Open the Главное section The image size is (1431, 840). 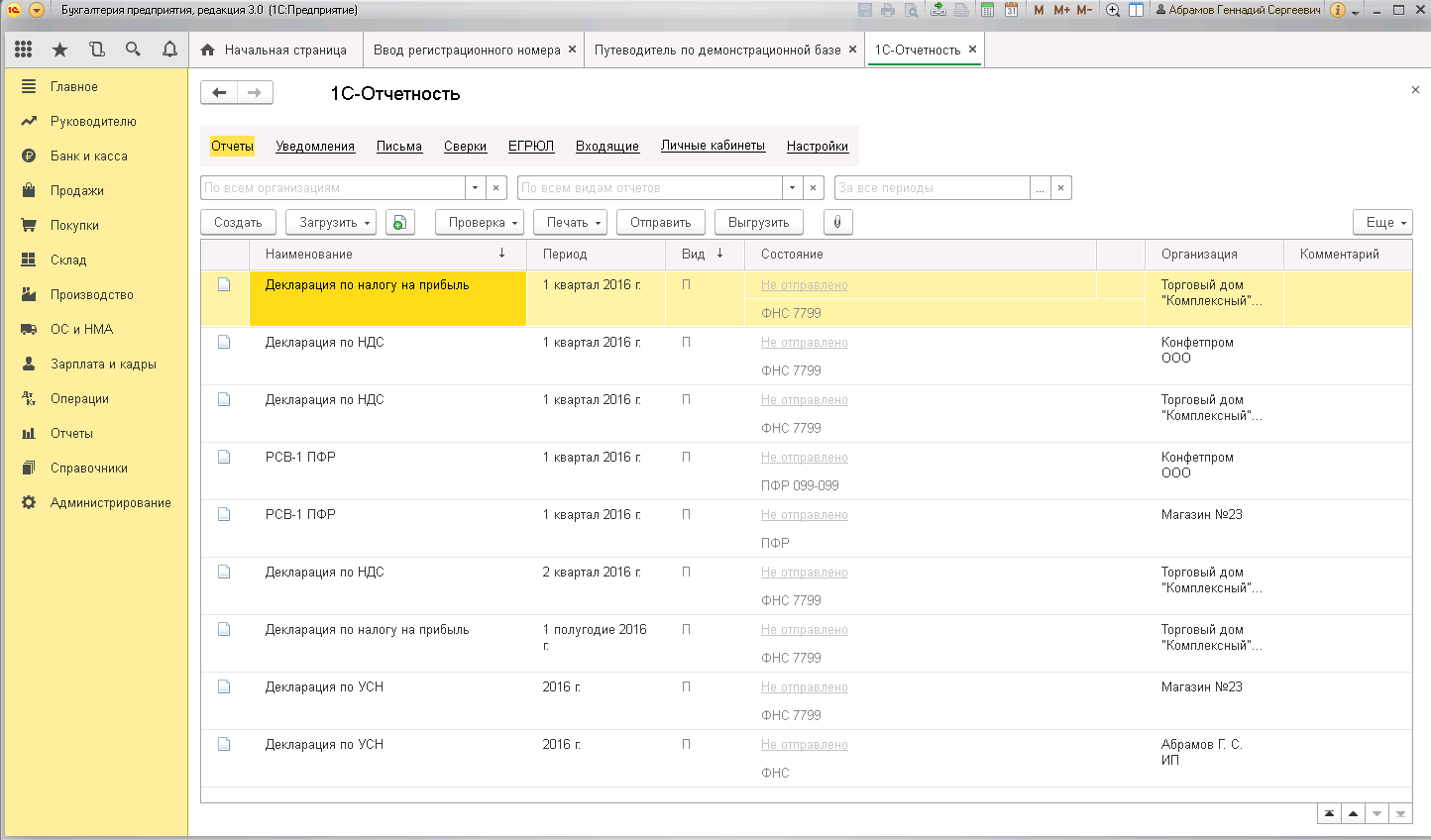(95, 87)
